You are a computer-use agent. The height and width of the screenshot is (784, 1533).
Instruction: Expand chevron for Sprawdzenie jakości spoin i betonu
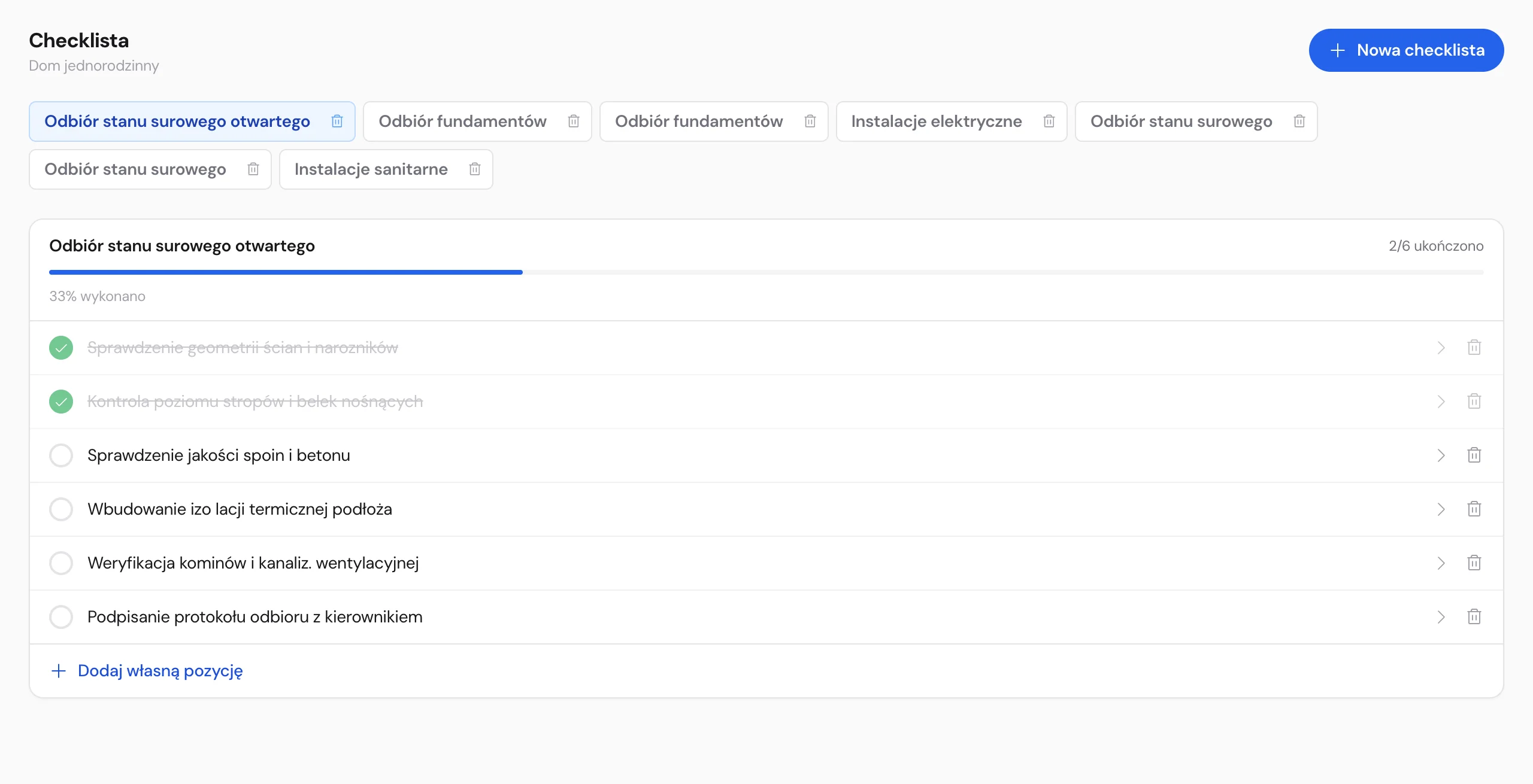[x=1441, y=455]
